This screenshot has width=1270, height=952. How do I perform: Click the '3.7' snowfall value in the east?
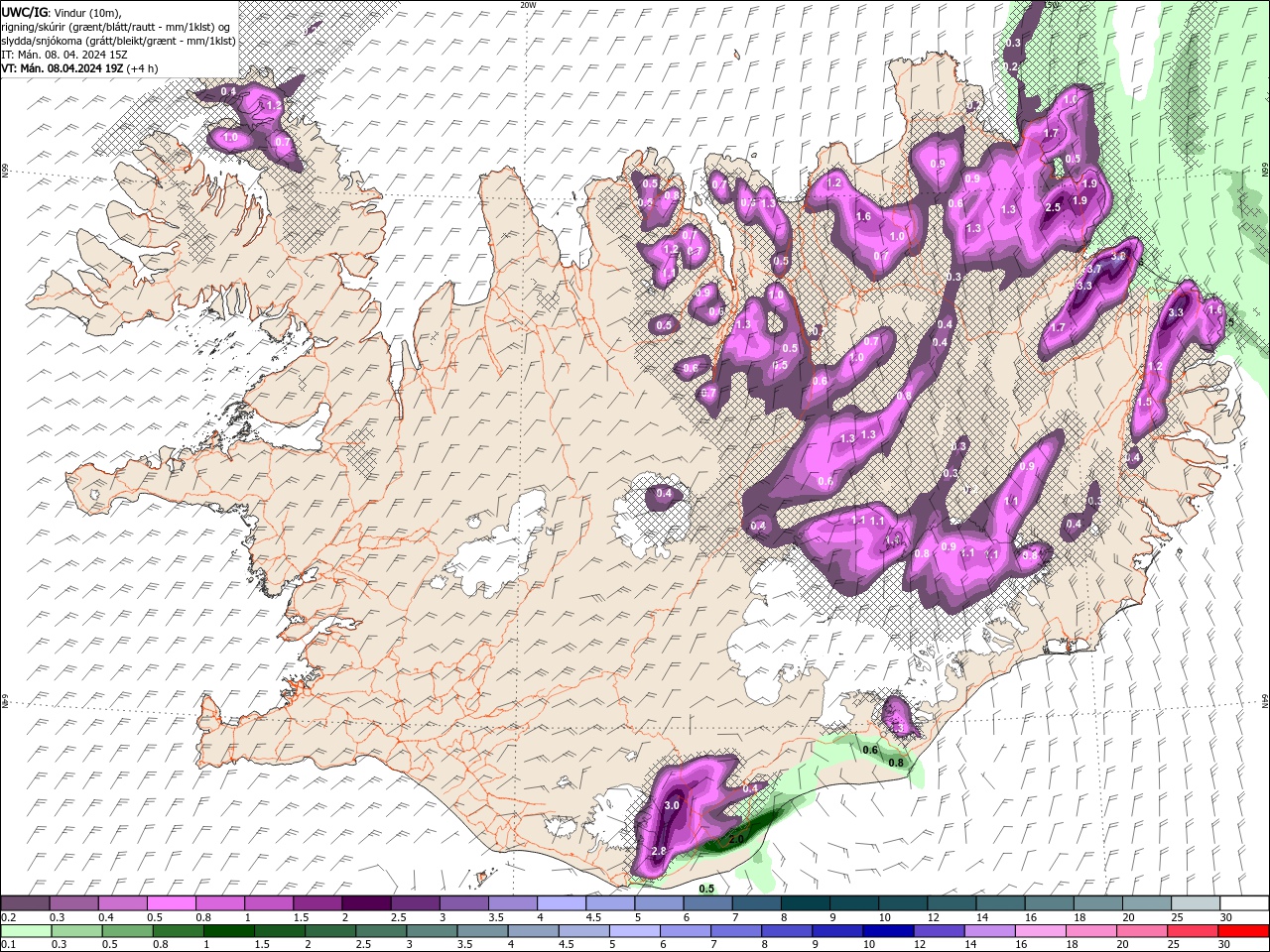[1094, 269]
